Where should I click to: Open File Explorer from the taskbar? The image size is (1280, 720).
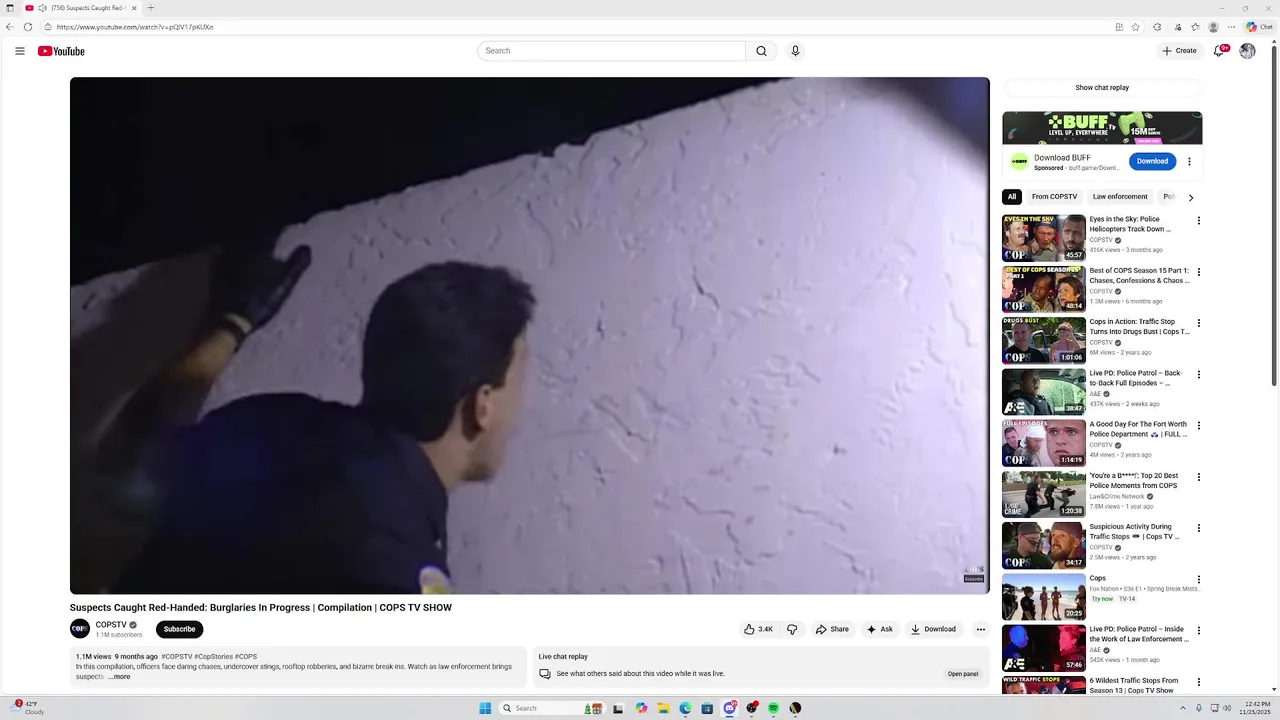(x=663, y=708)
